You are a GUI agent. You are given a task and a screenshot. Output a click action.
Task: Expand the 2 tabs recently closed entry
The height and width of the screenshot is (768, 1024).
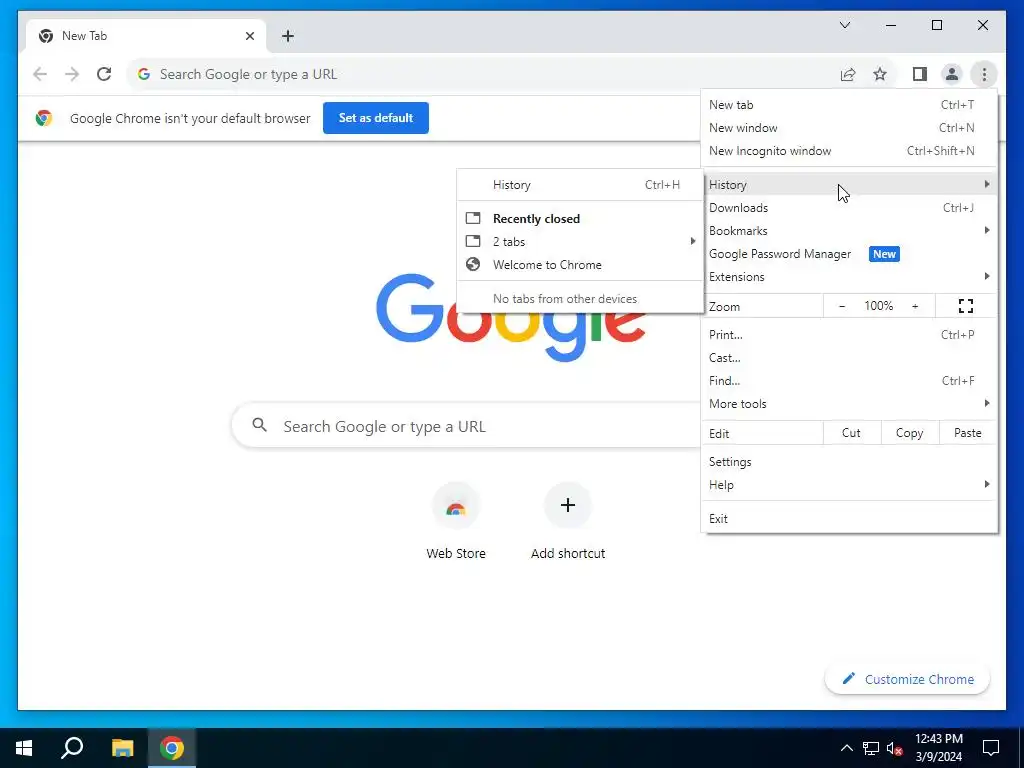[580, 242]
